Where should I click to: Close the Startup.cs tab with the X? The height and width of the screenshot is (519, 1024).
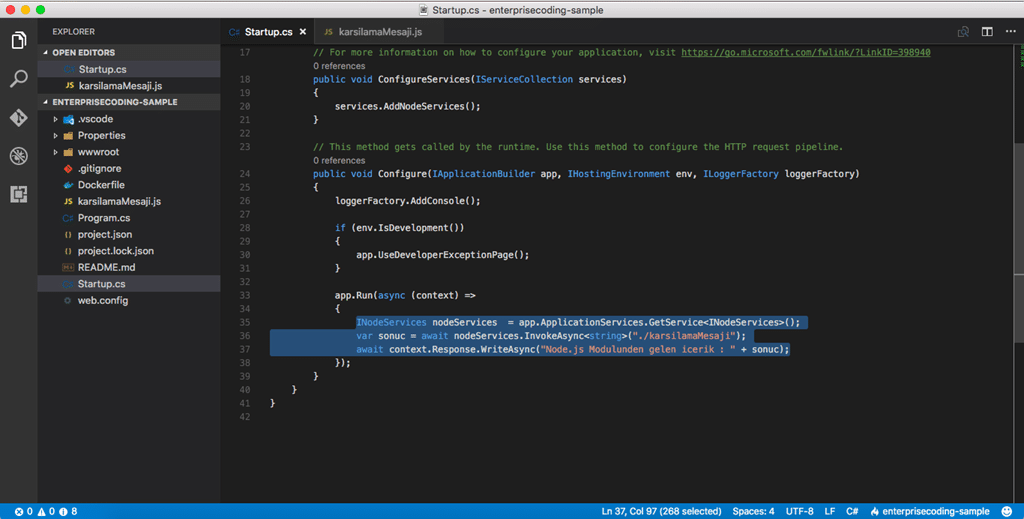(302, 31)
